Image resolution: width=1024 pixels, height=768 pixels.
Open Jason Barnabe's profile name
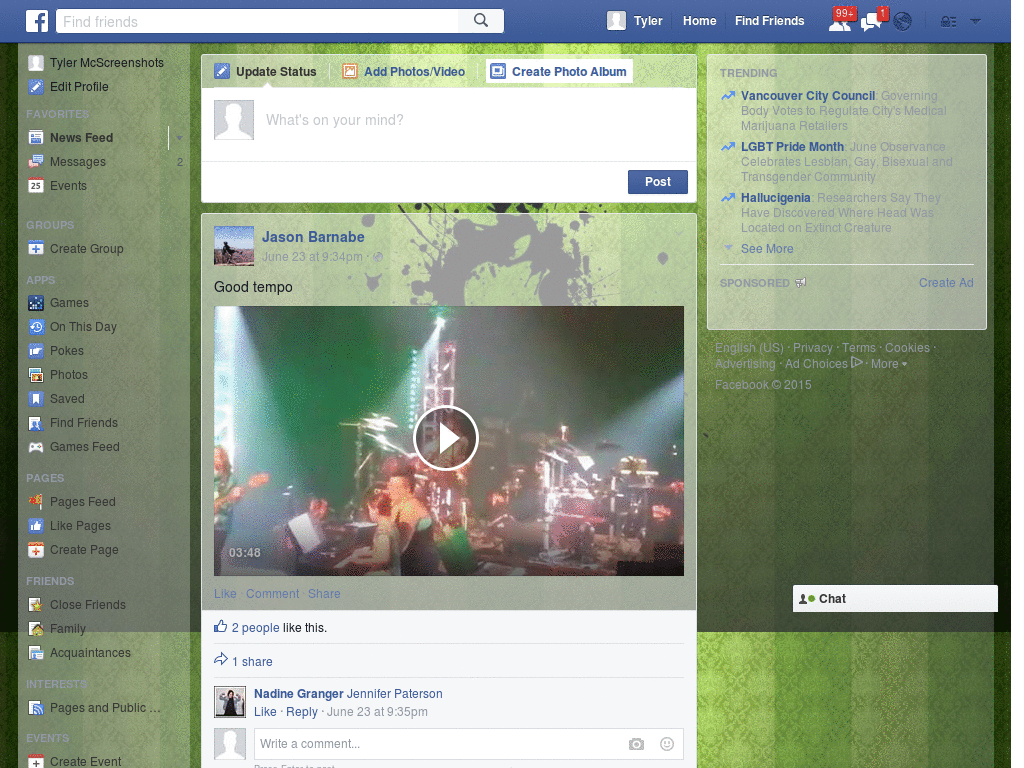(x=313, y=237)
